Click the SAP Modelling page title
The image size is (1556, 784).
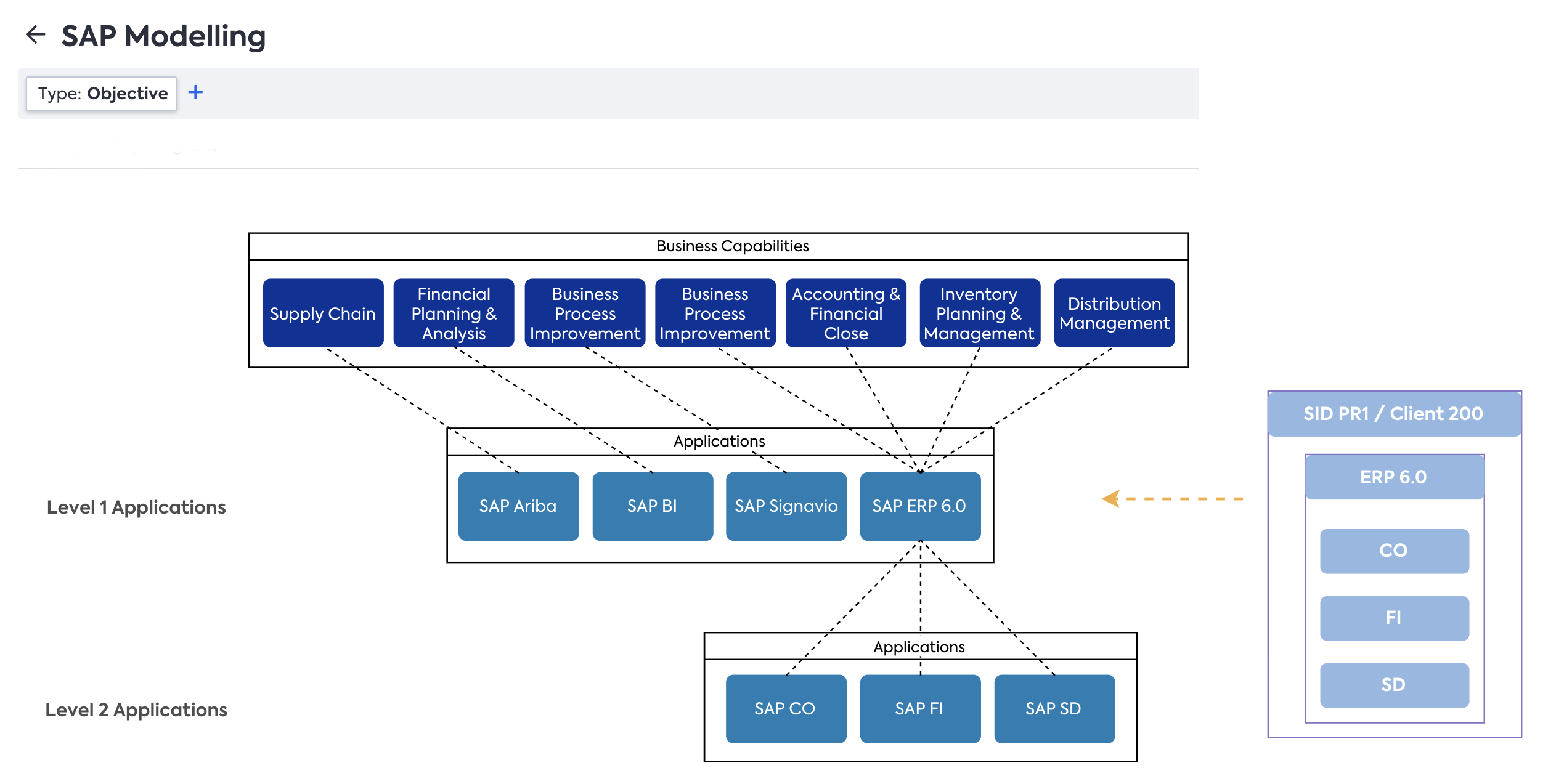(163, 36)
